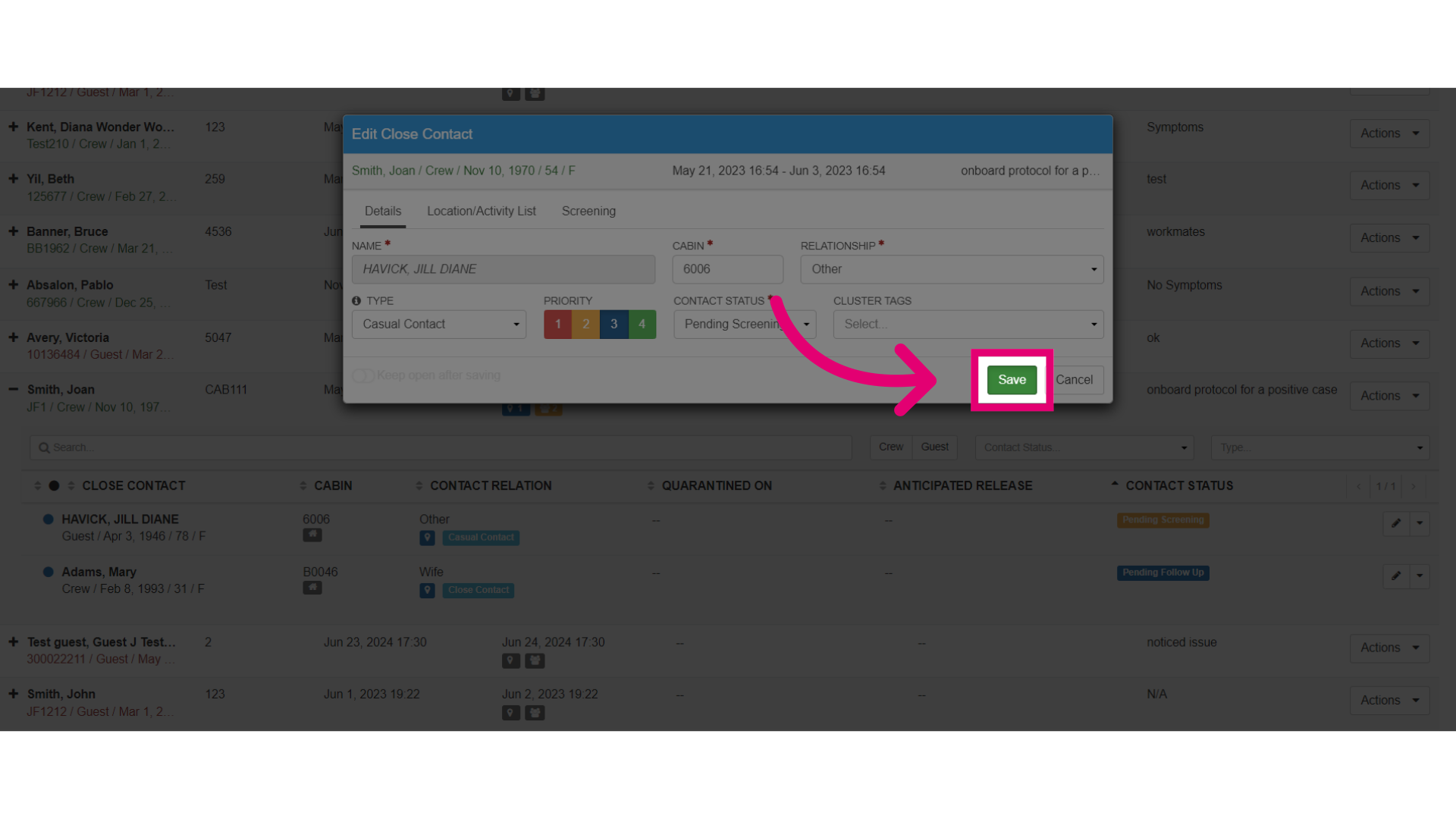Expand the Banner, Bruce row
Image resolution: width=1456 pixels, height=819 pixels.
click(x=13, y=231)
